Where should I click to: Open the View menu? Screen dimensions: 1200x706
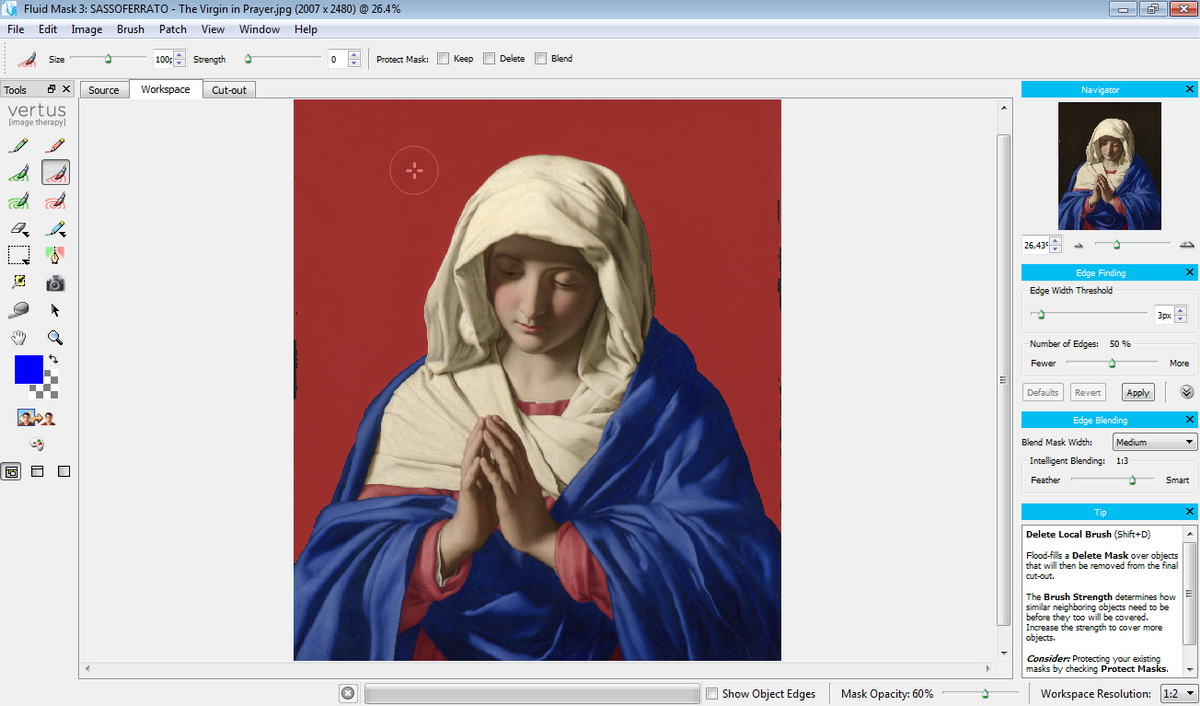click(213, 29)
